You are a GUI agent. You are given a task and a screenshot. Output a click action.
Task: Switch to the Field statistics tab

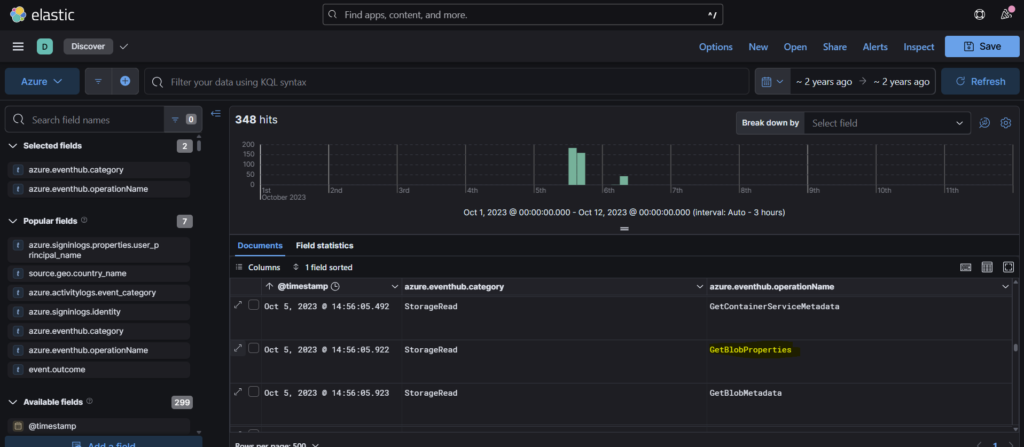(x=324, y=245)
